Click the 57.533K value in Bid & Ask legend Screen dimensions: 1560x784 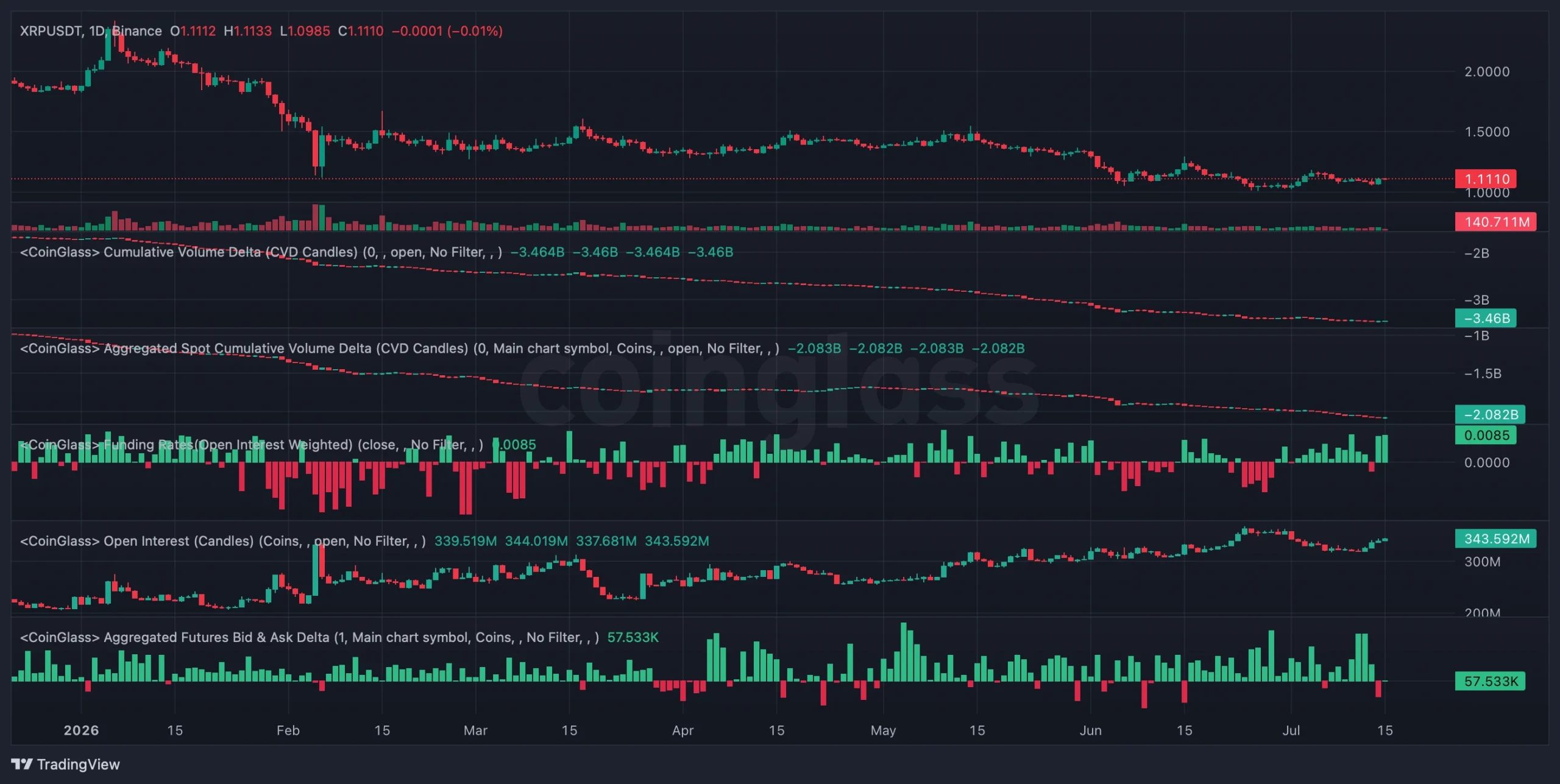[633, 637]
